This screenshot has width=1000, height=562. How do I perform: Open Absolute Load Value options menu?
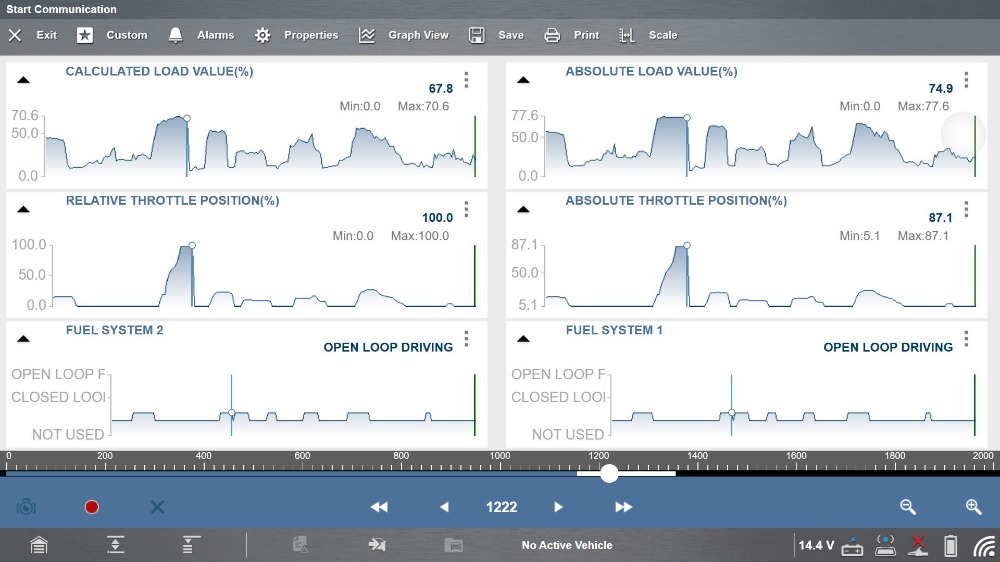click(x=966, y=80)
